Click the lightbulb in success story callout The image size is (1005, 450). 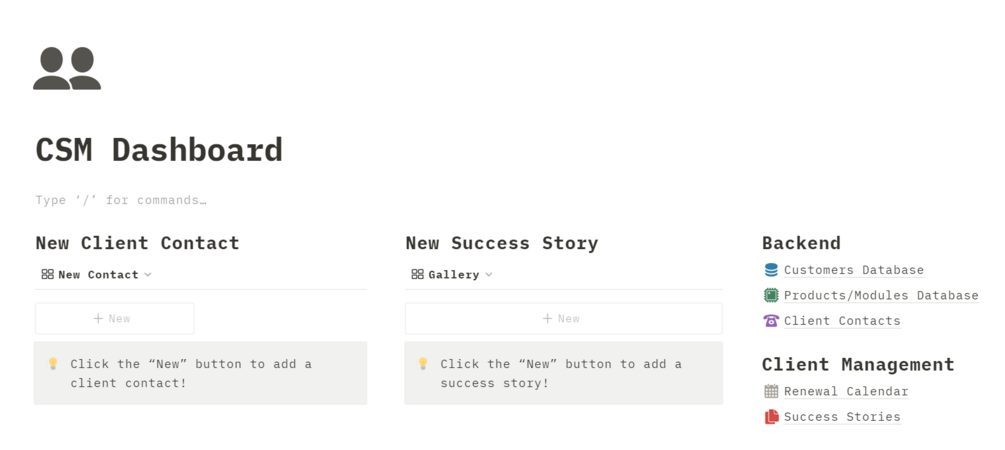423,364
